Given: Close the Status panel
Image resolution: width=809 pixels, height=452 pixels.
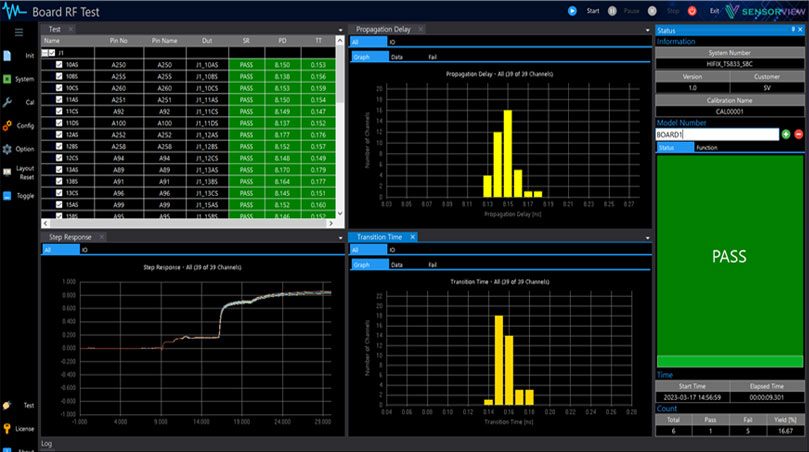Looking at the screenshot, I should pos(801,30).
